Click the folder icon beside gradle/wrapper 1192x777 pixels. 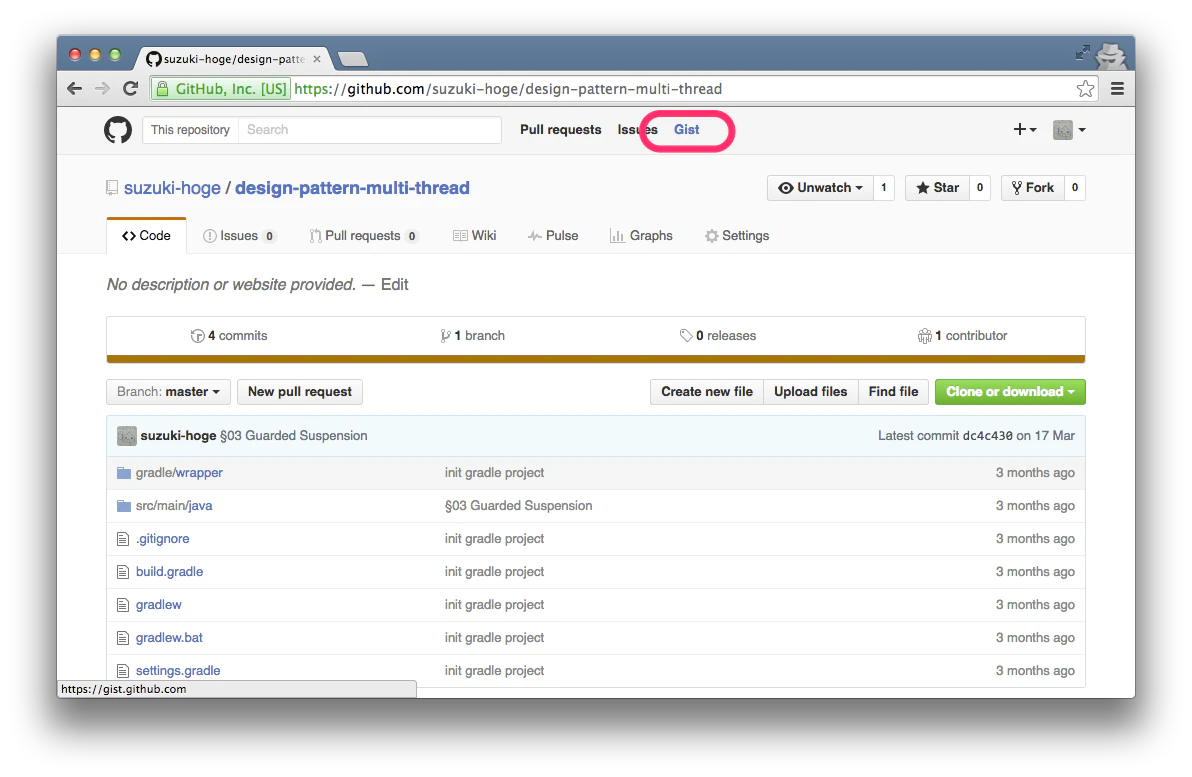[x=124, y=473]
